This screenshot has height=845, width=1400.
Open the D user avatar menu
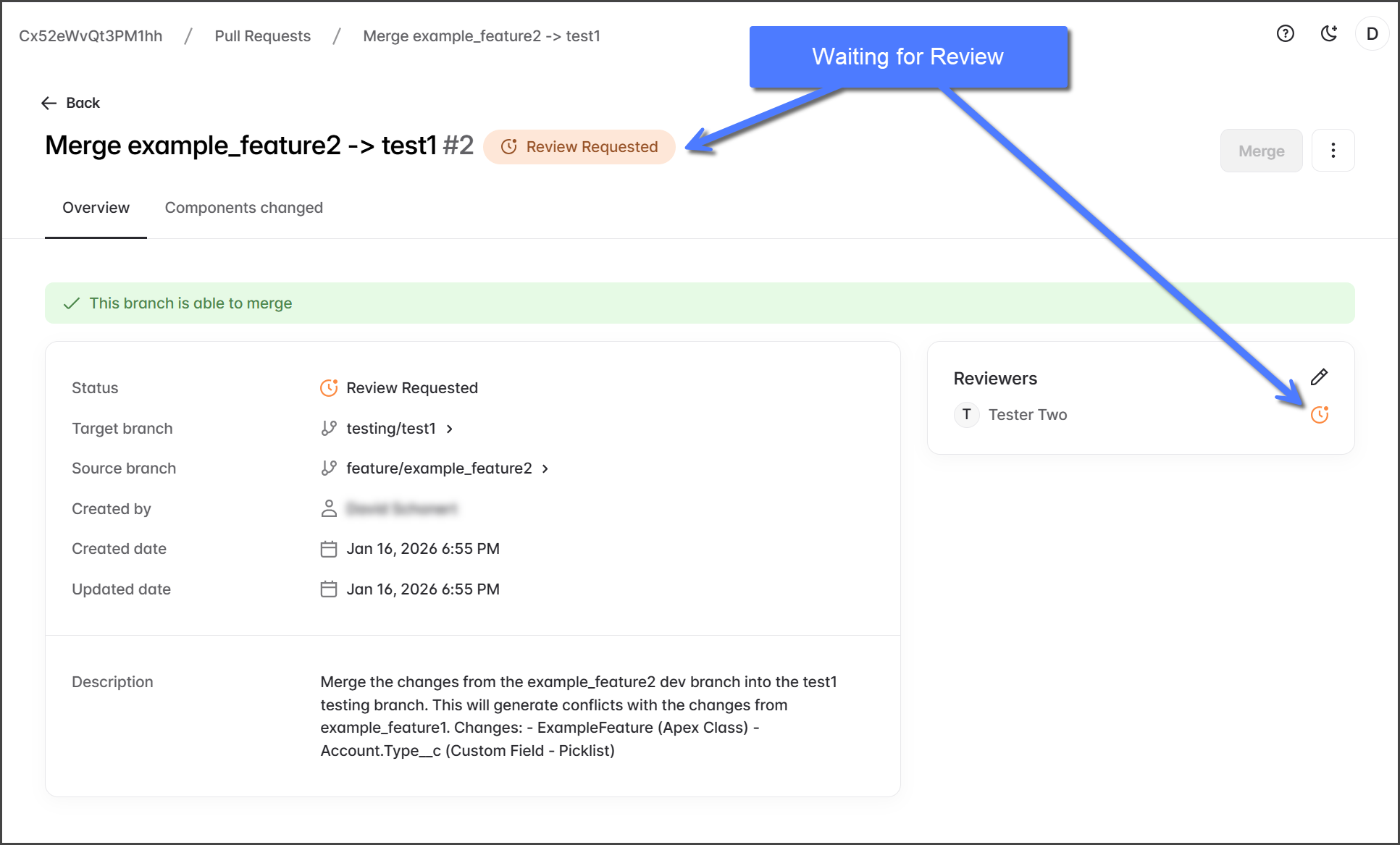(1372, 34)
